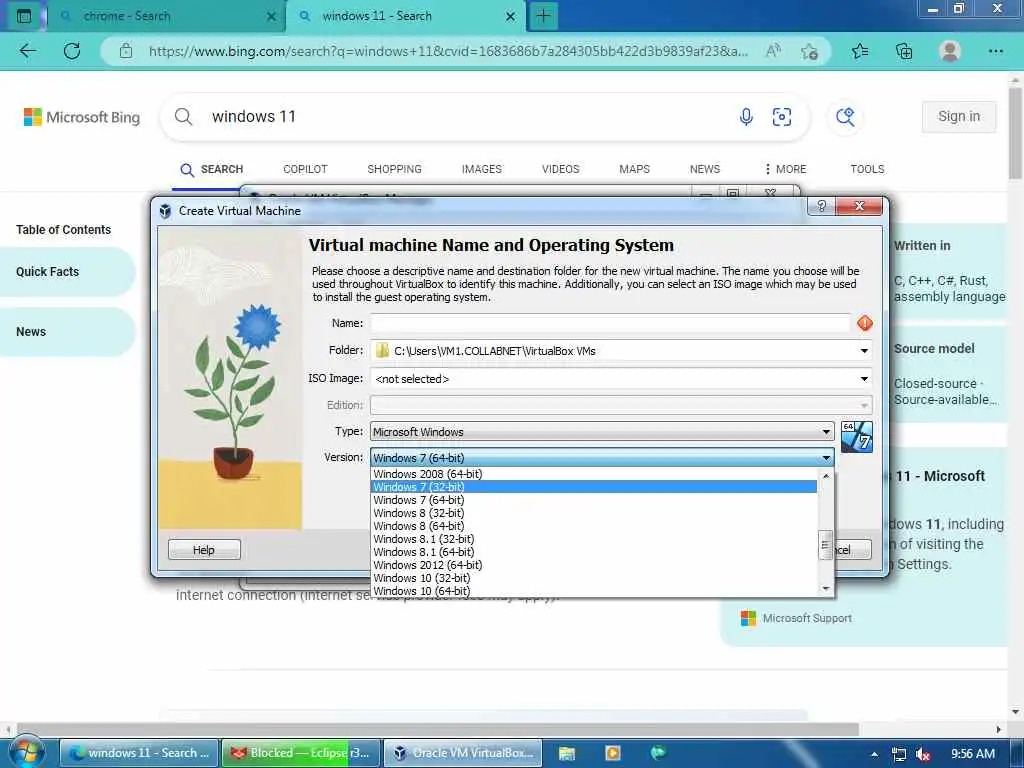Click the Name input field

pos(610,323)
